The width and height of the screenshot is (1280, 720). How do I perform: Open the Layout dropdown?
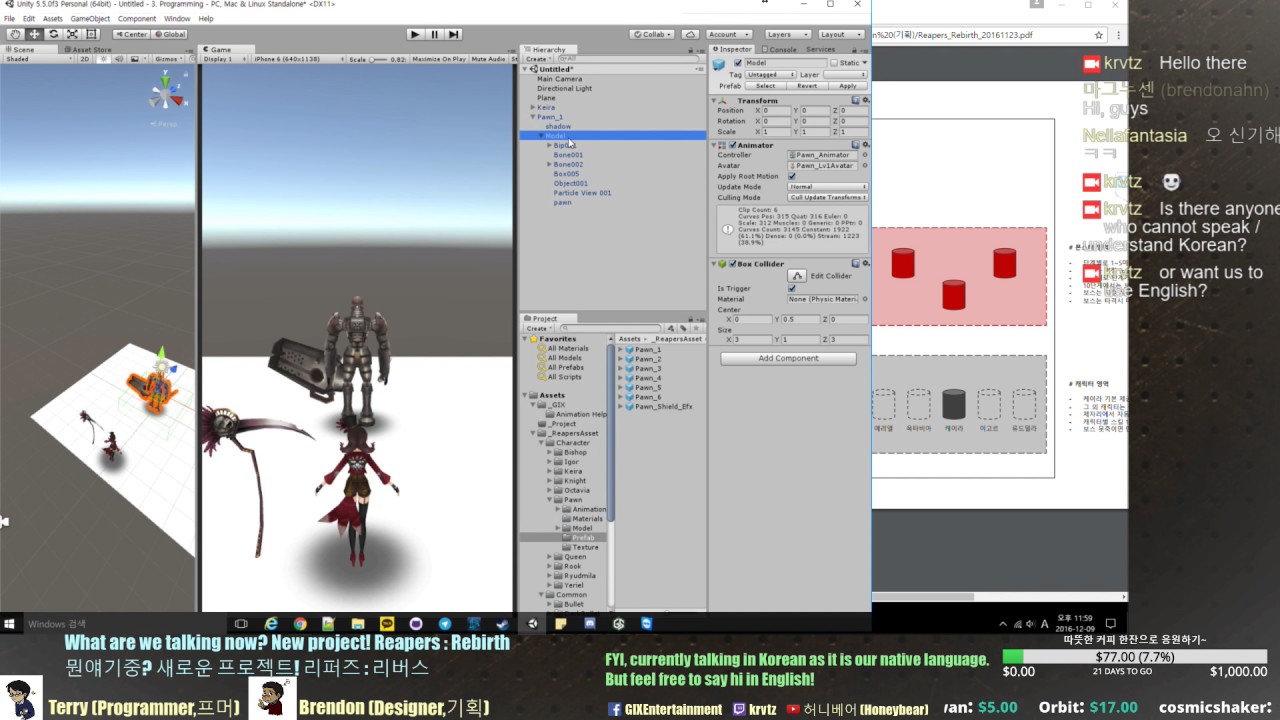coord(841,34)
